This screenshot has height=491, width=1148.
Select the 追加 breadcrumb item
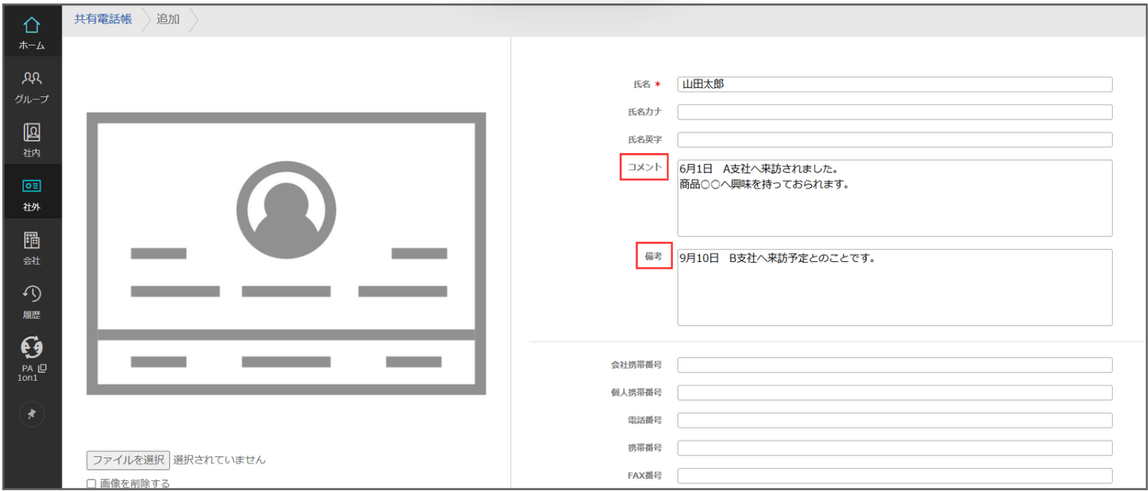point(168,20)
